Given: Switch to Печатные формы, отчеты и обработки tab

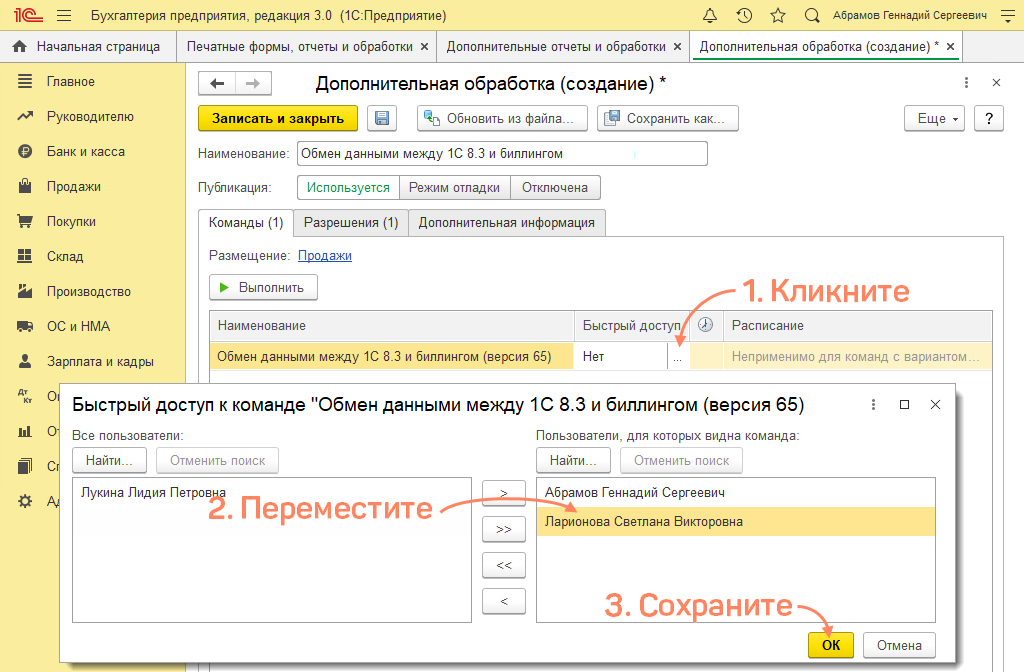Looking at the screenshot, I should [300, 46].
